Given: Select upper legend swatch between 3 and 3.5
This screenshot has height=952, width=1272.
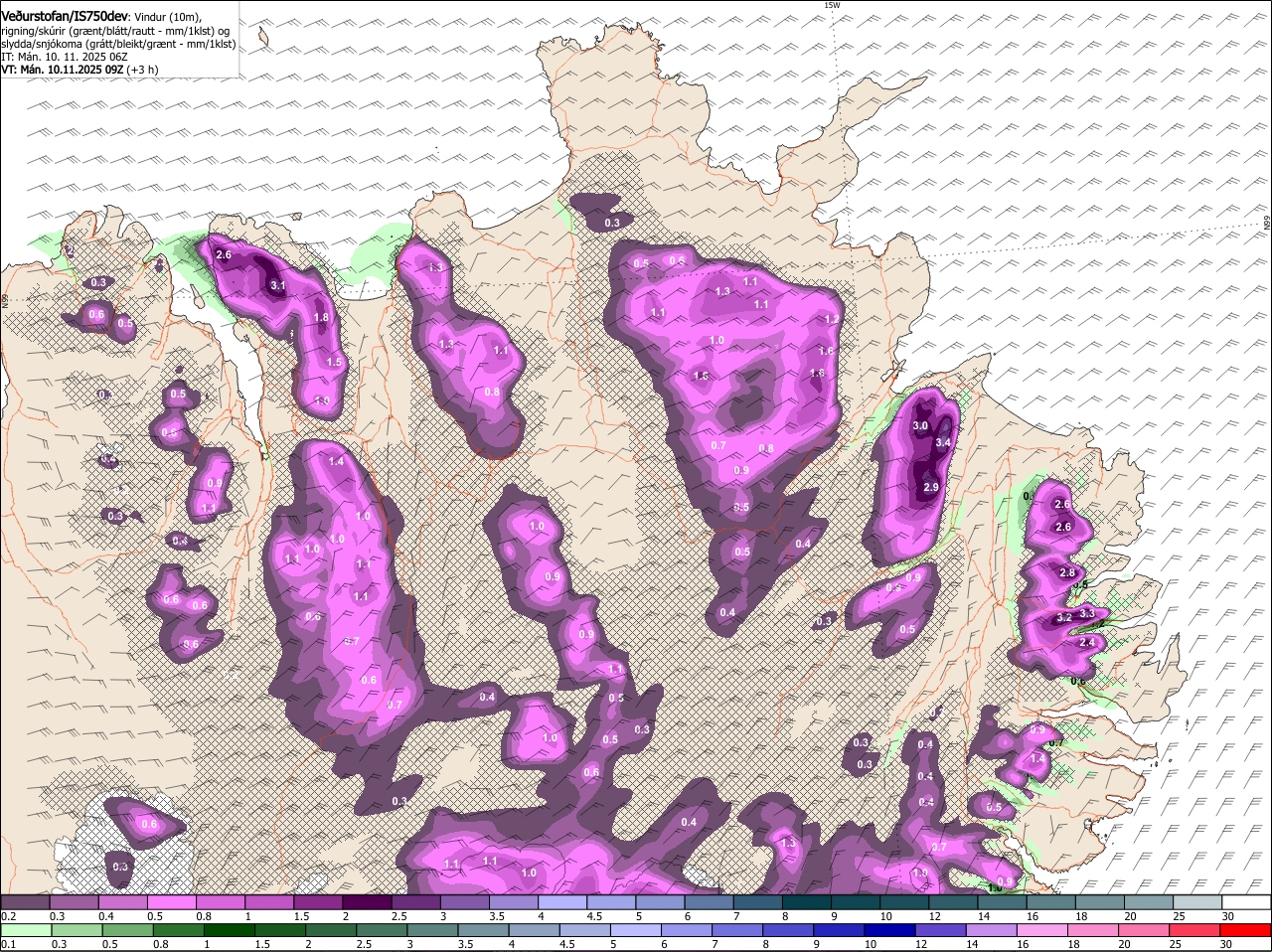Looking at the screenshot, I should 465,901.
